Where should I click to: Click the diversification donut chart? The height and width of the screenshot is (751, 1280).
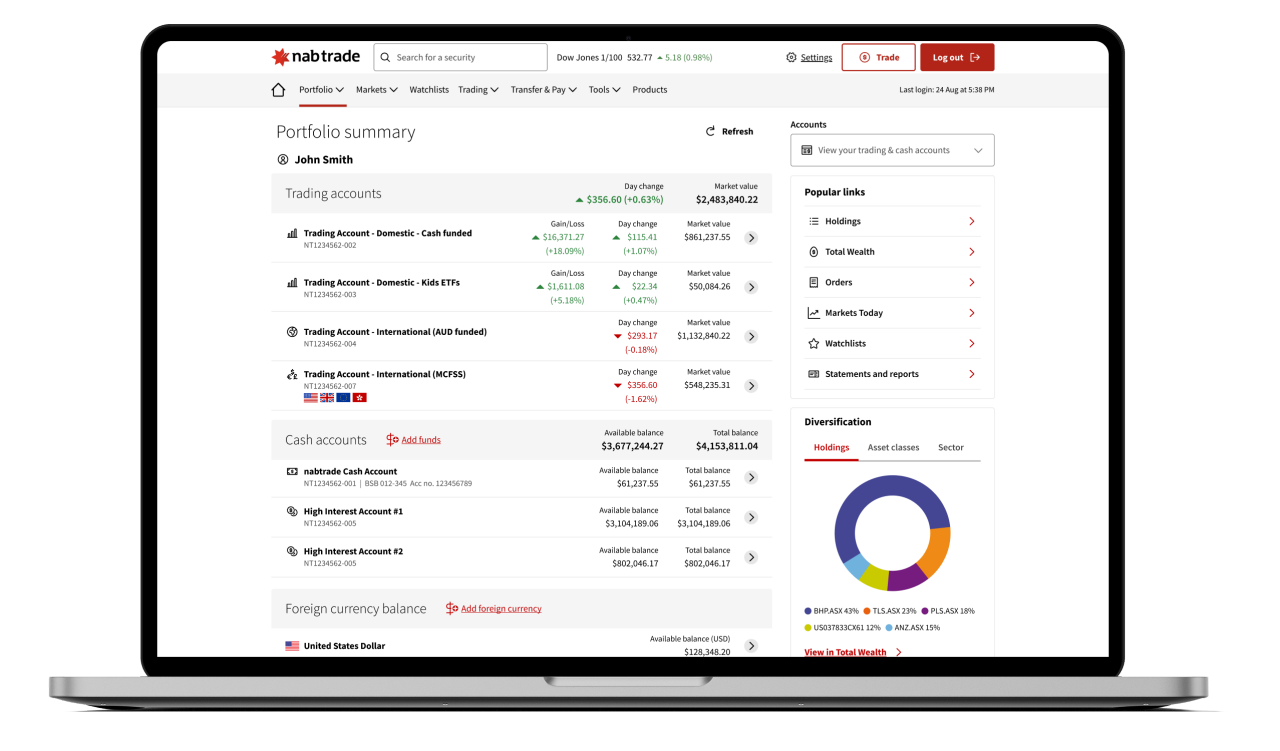click(x=892, y=533)
